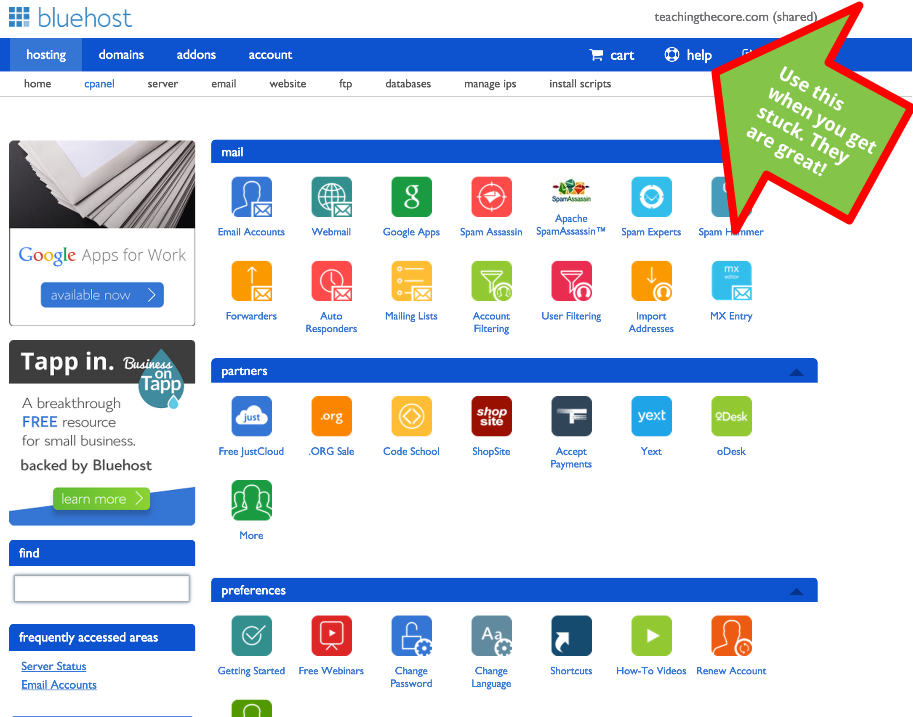
Task: Select the Renew Account icon
Action: [x=731, y=635]
